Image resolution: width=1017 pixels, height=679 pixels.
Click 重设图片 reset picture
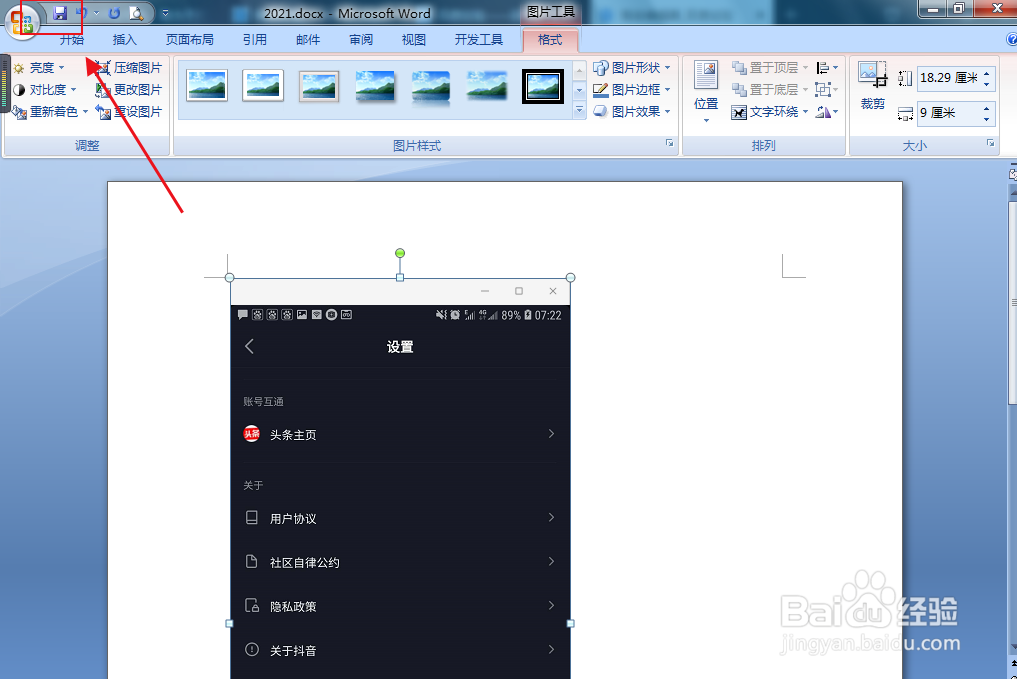tap(128, 112)
